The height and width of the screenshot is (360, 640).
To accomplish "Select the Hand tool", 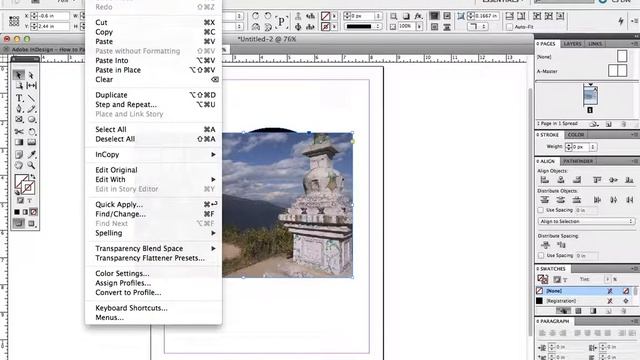I will point(19,165).
